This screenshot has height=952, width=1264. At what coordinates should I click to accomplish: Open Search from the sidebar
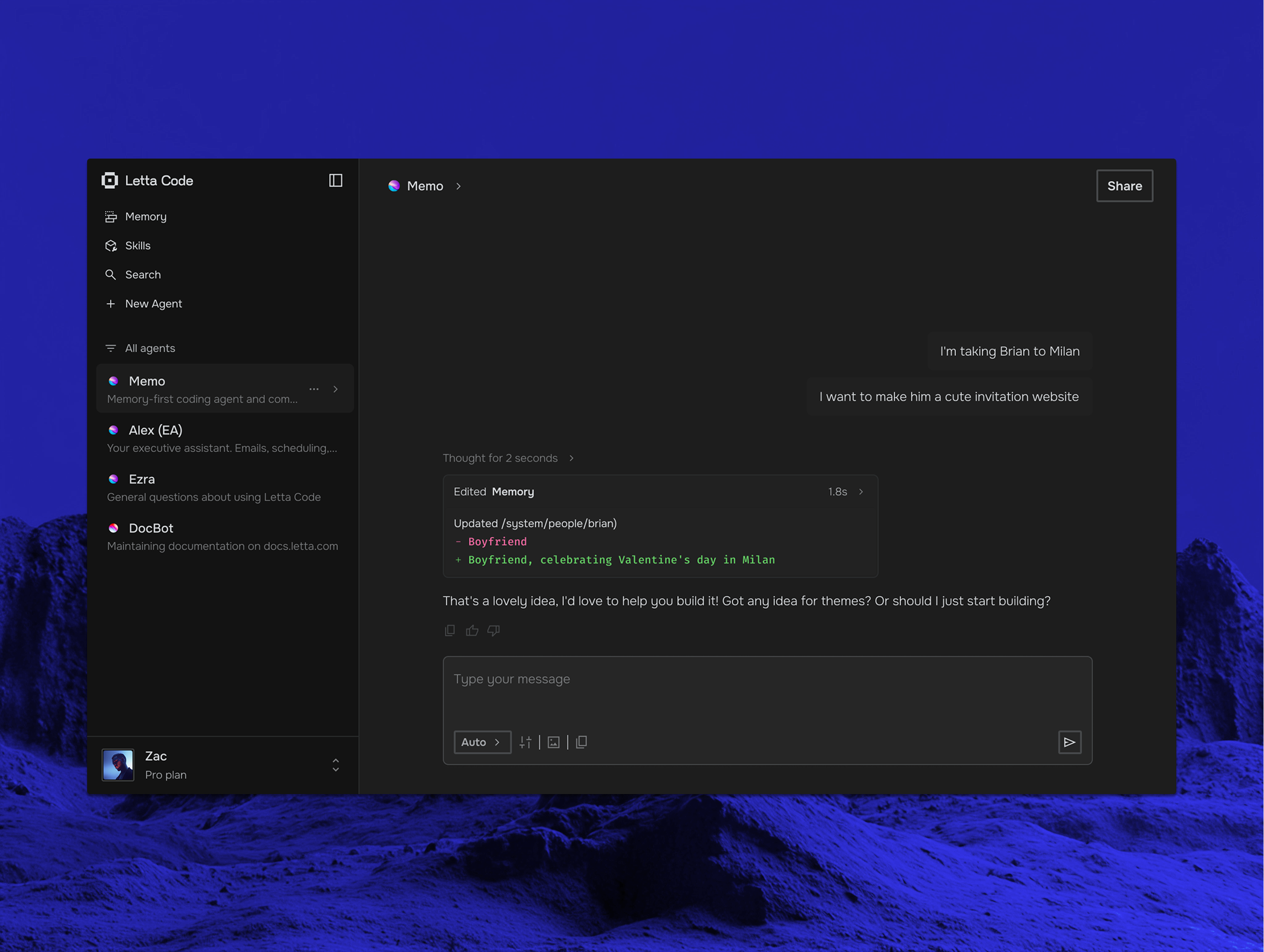[143, 274]
